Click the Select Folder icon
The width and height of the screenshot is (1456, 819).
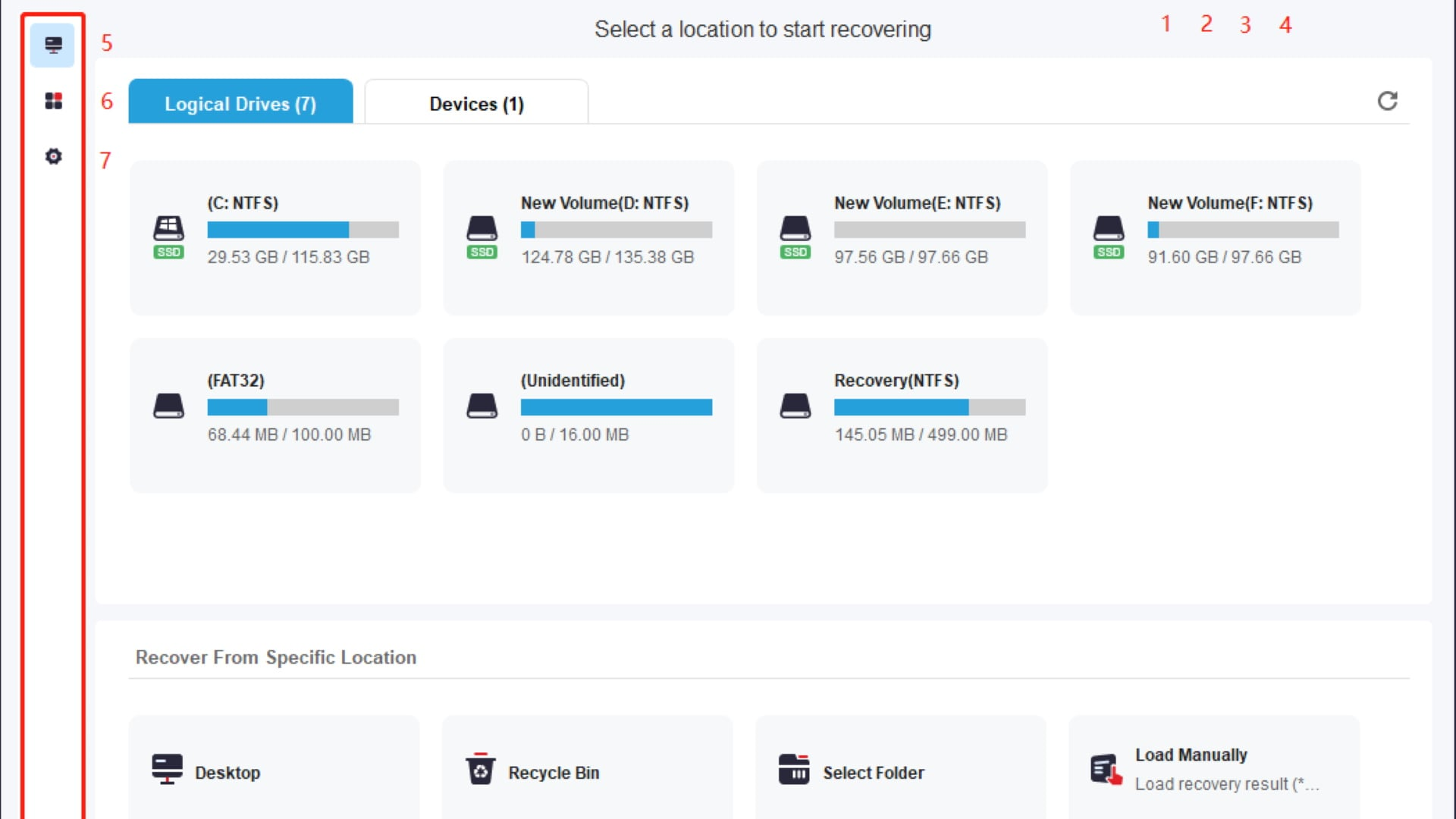point(794,769)
